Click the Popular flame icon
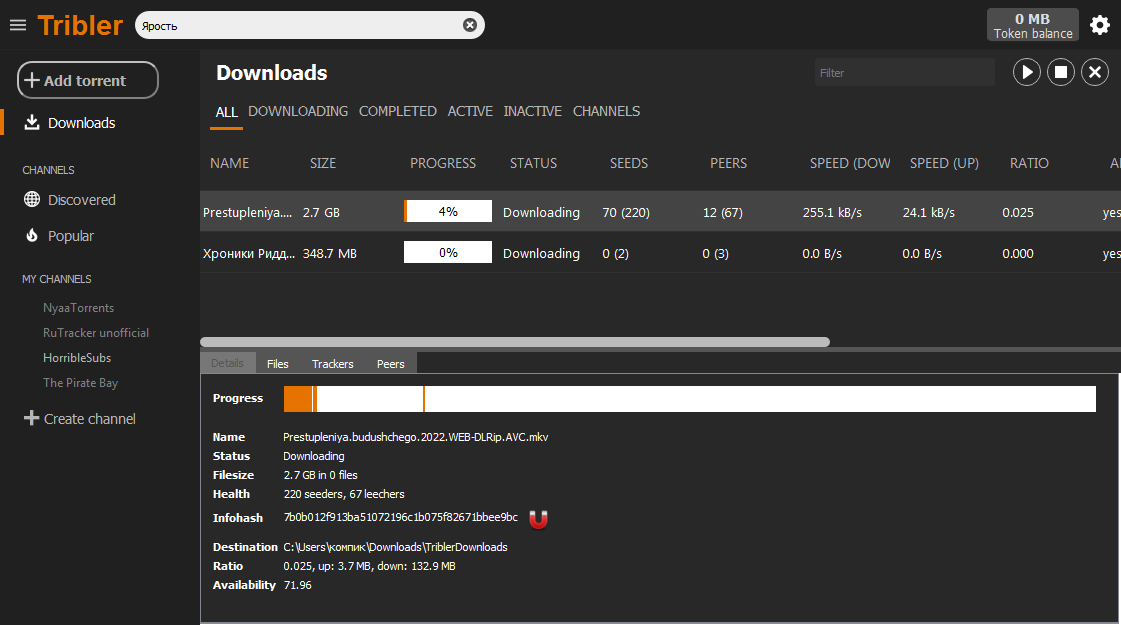 tap(31, 235)
